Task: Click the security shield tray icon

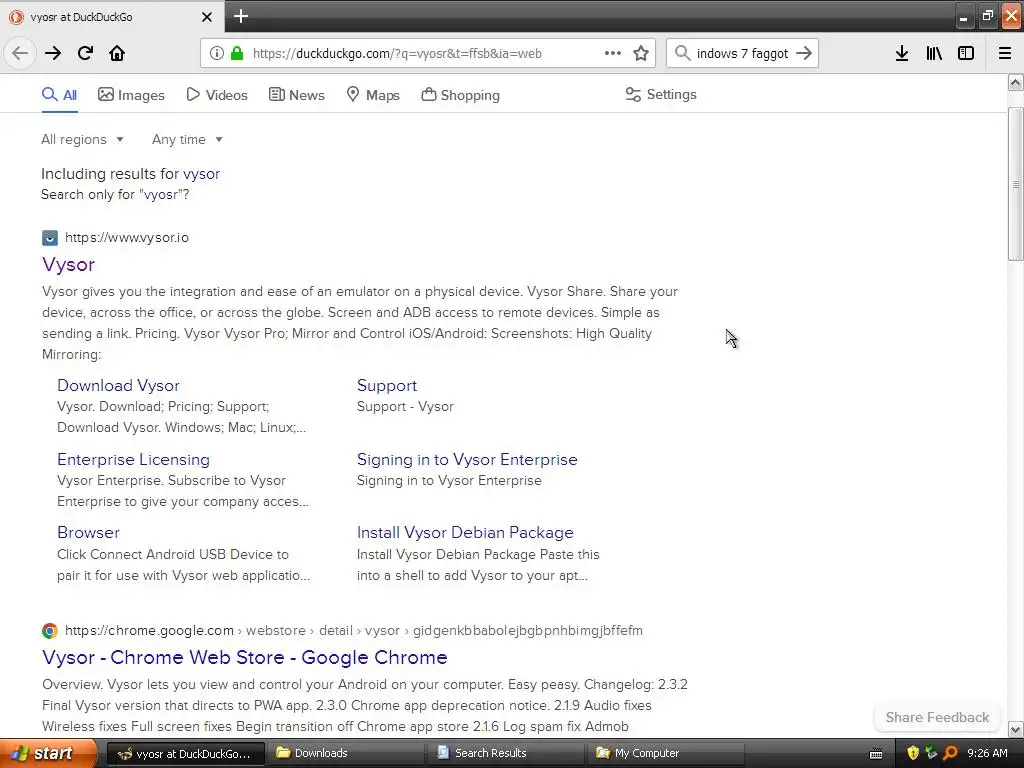Action: [913, 753]
